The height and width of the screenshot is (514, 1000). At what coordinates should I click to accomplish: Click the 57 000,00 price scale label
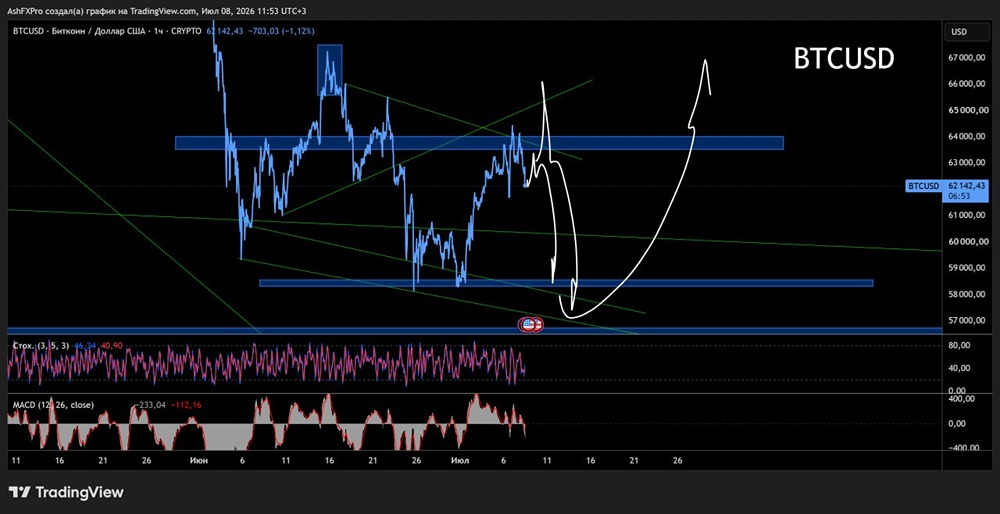[x=965, y=321]
